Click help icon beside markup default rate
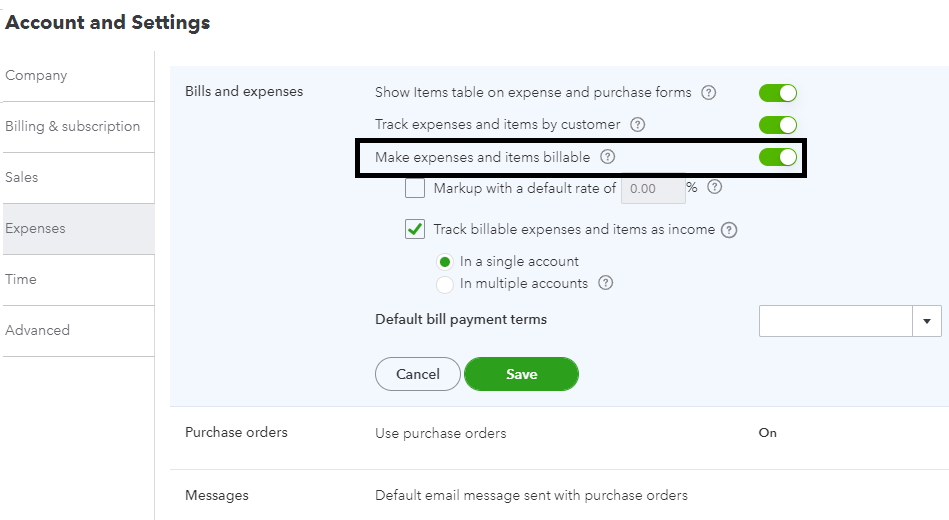The height and width of the screenshot is (520, 949). click(x=714, y=187)
